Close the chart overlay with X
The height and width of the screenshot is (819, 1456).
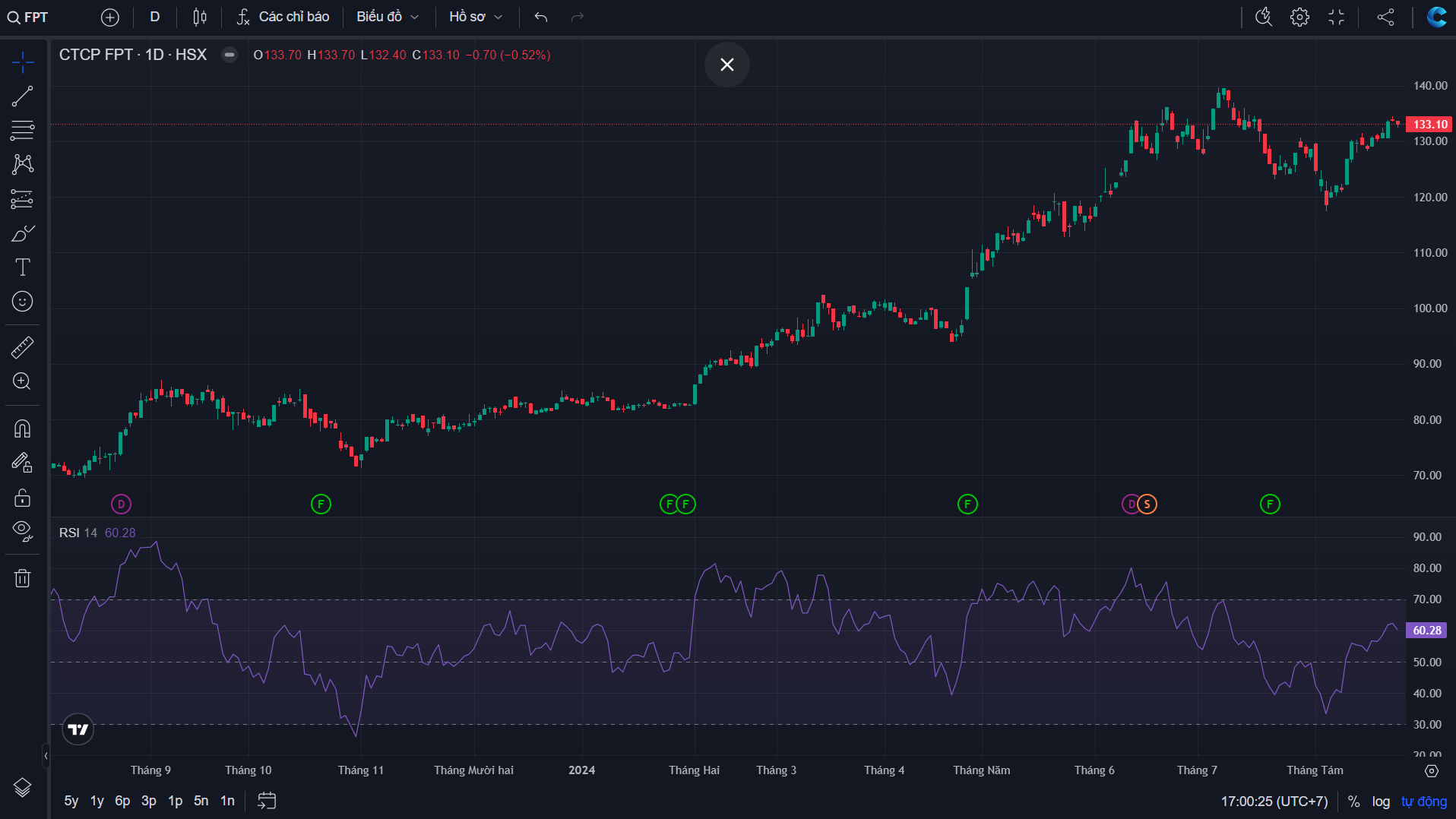727,65
